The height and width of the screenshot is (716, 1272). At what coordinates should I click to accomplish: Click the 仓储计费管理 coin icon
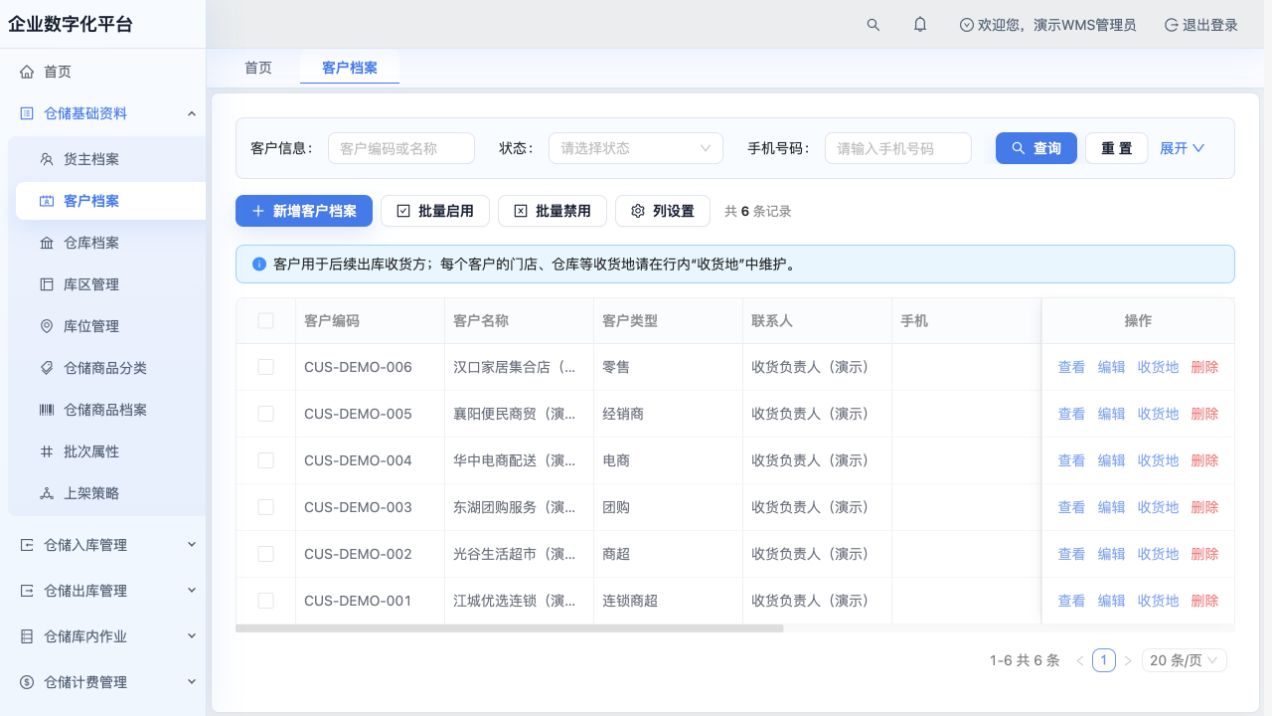pyautogui.click(x=27, y=682)
